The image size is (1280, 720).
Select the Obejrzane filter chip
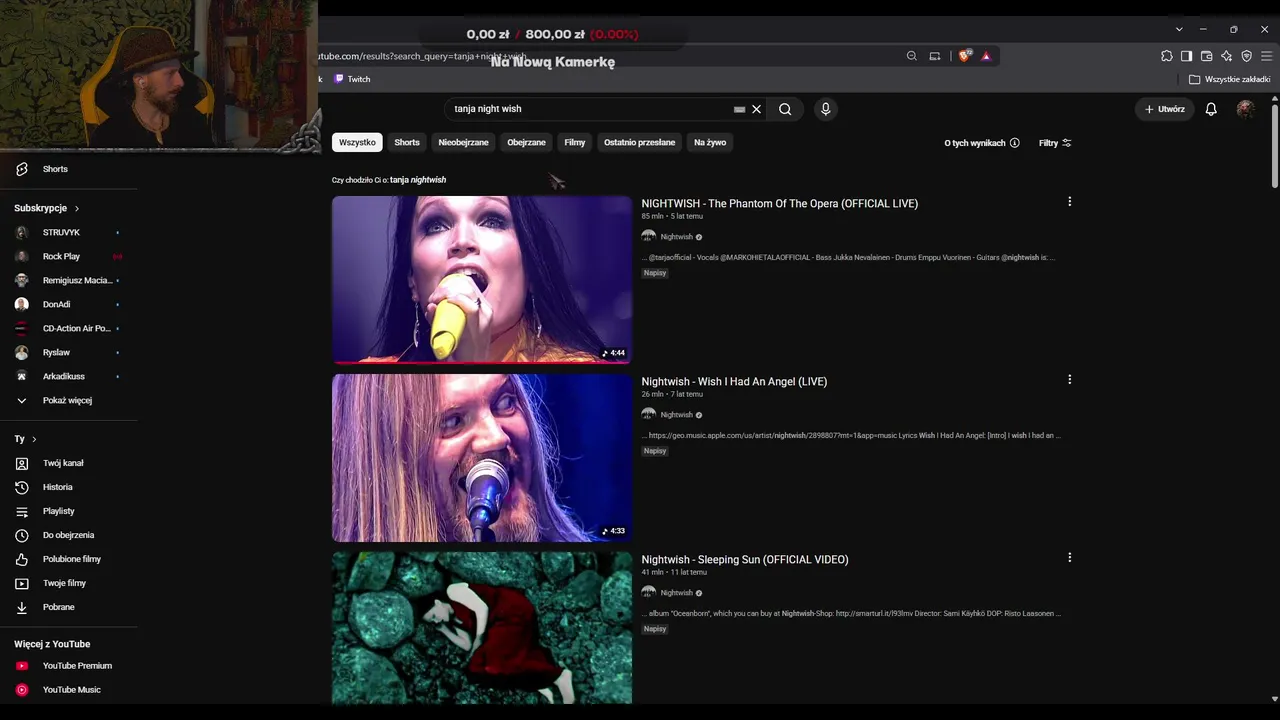[526, 142]
